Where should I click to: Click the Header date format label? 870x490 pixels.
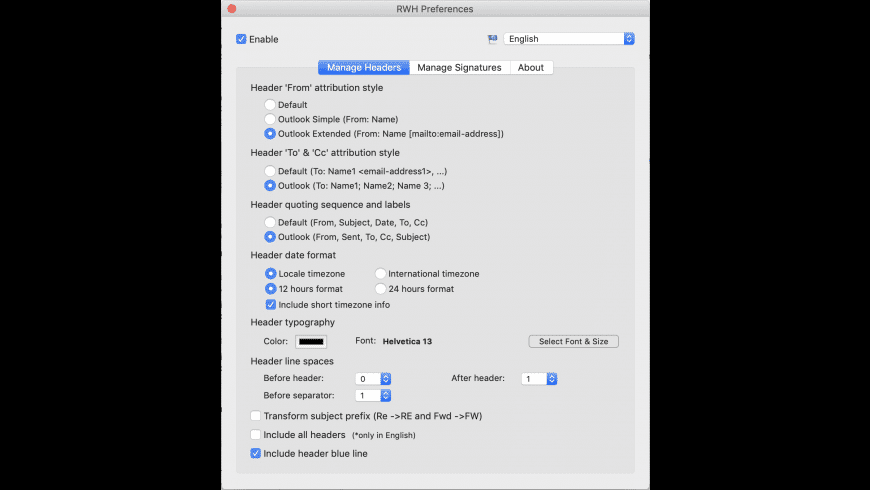pyautogui.click(x=293, y=255)
